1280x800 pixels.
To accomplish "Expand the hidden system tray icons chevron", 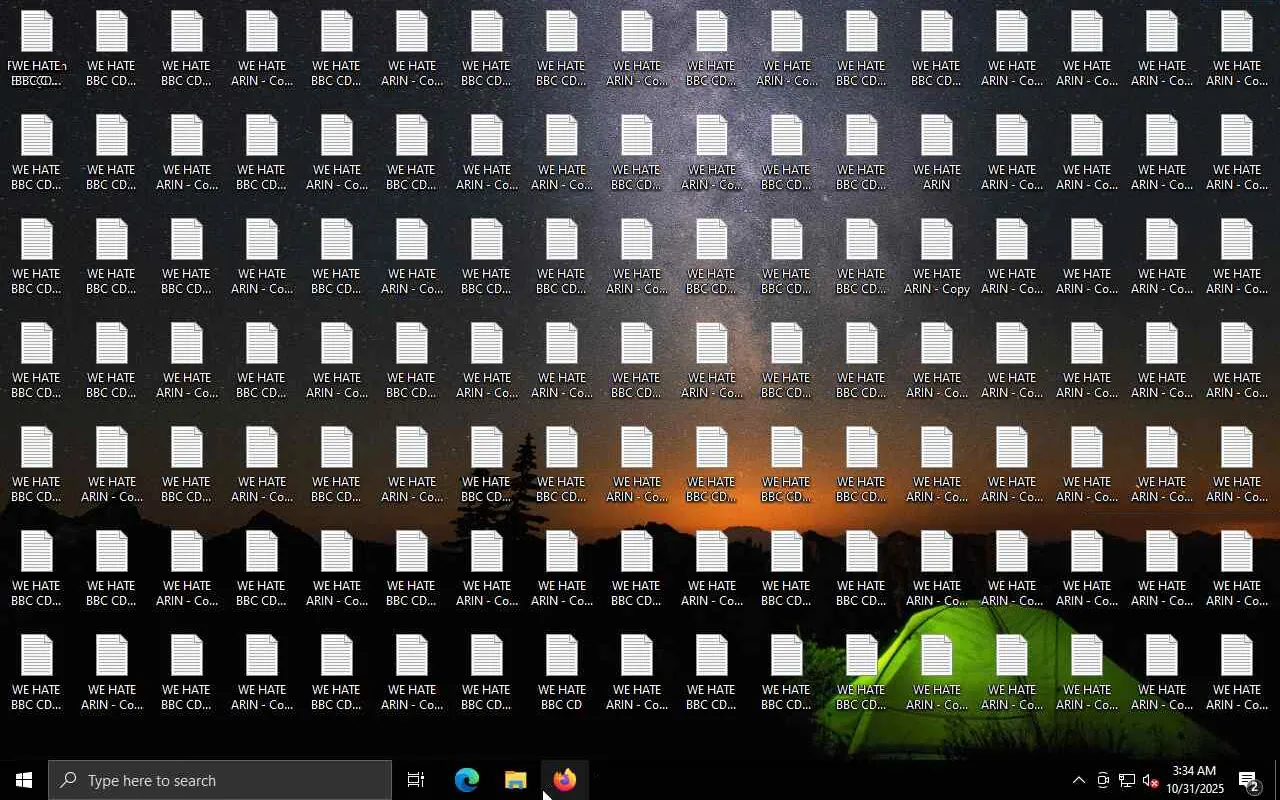I will tap(1079, 780).
